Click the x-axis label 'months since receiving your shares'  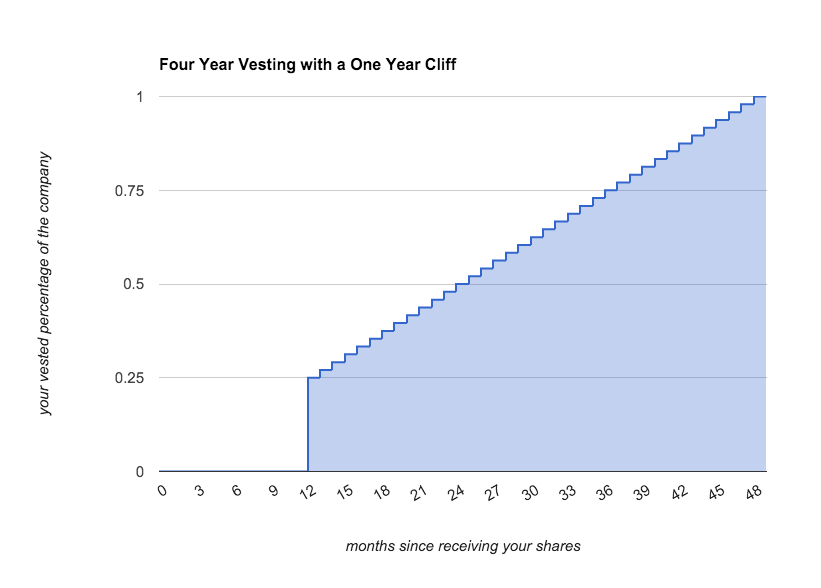(x=463, y=546)
